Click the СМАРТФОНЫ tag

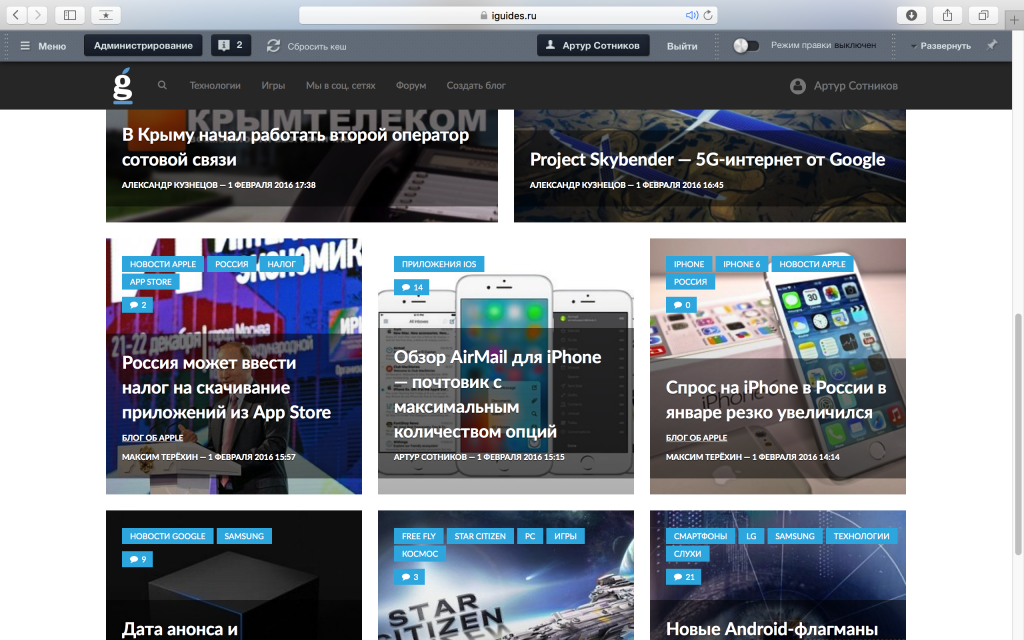700,536
